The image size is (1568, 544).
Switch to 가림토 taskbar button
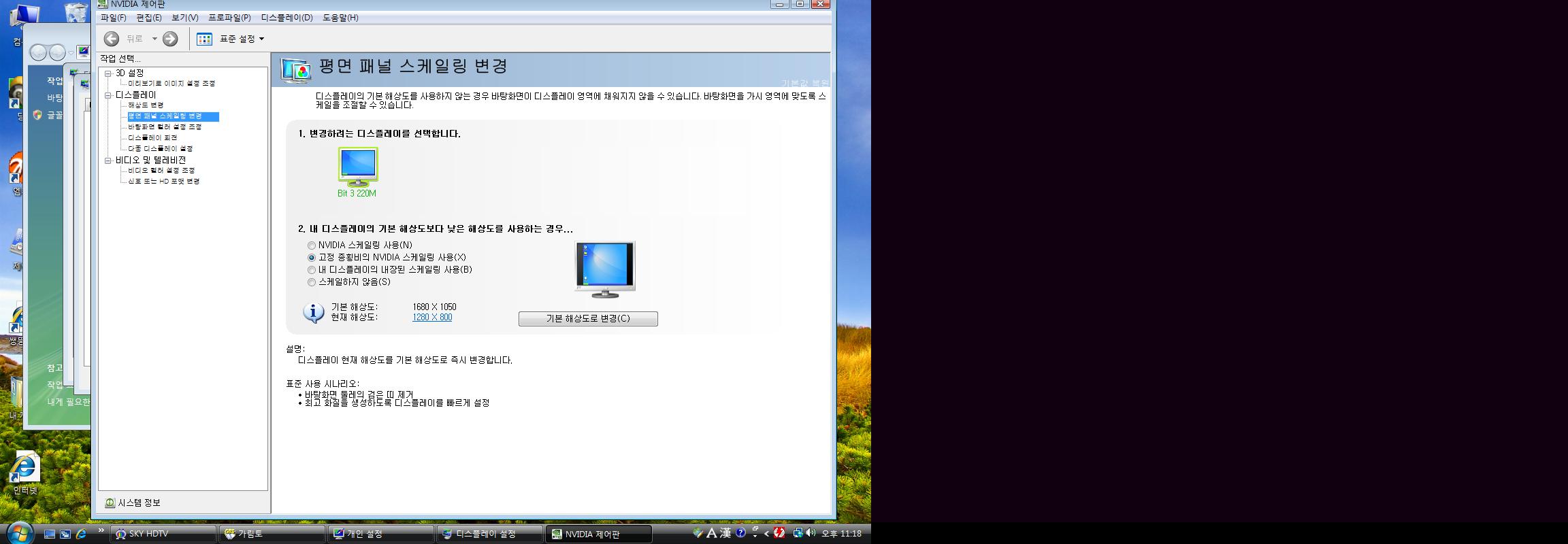click(x=272, y=534)
